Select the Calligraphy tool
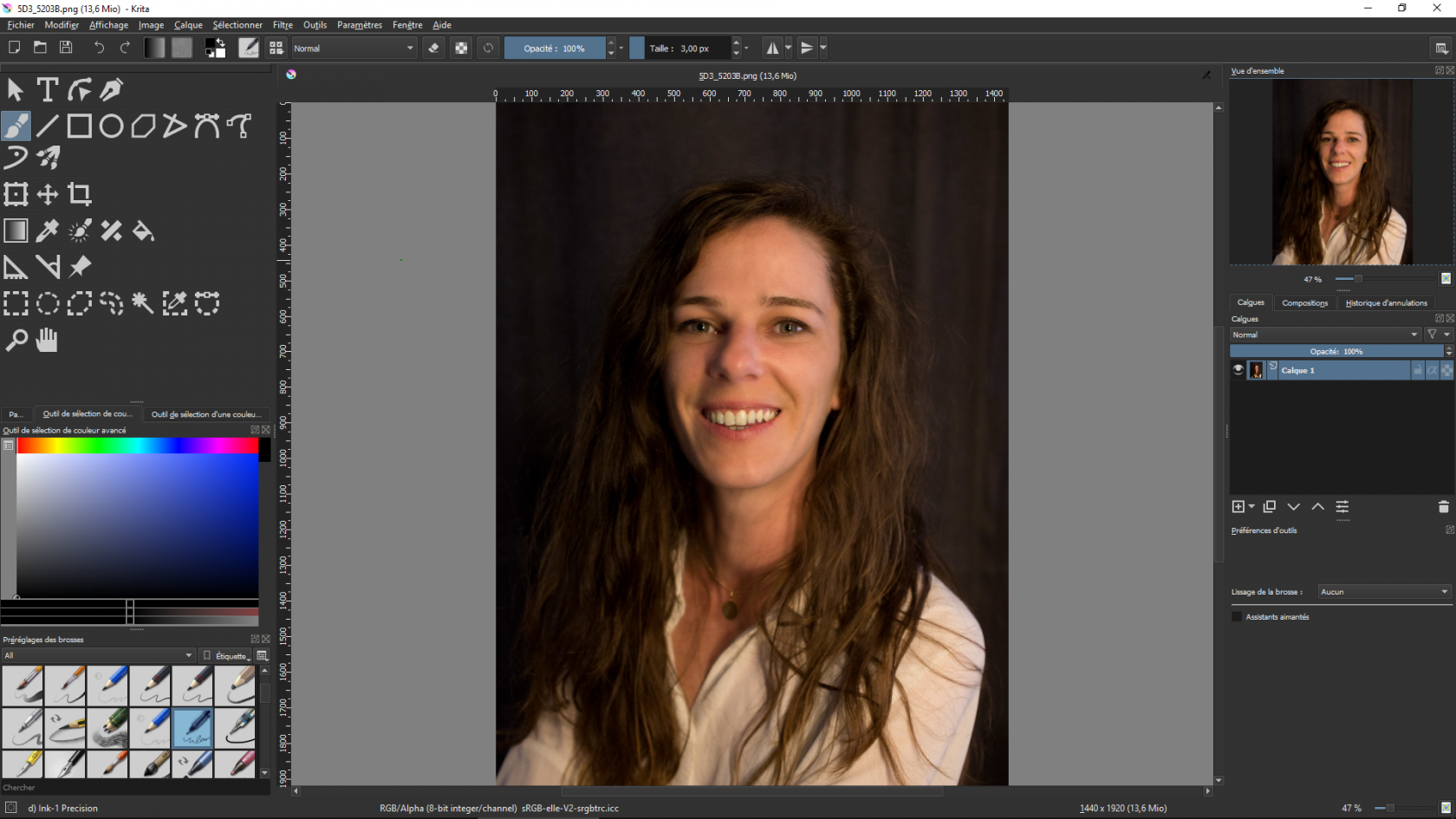The image size is (1456, 819). coord(112,89)
